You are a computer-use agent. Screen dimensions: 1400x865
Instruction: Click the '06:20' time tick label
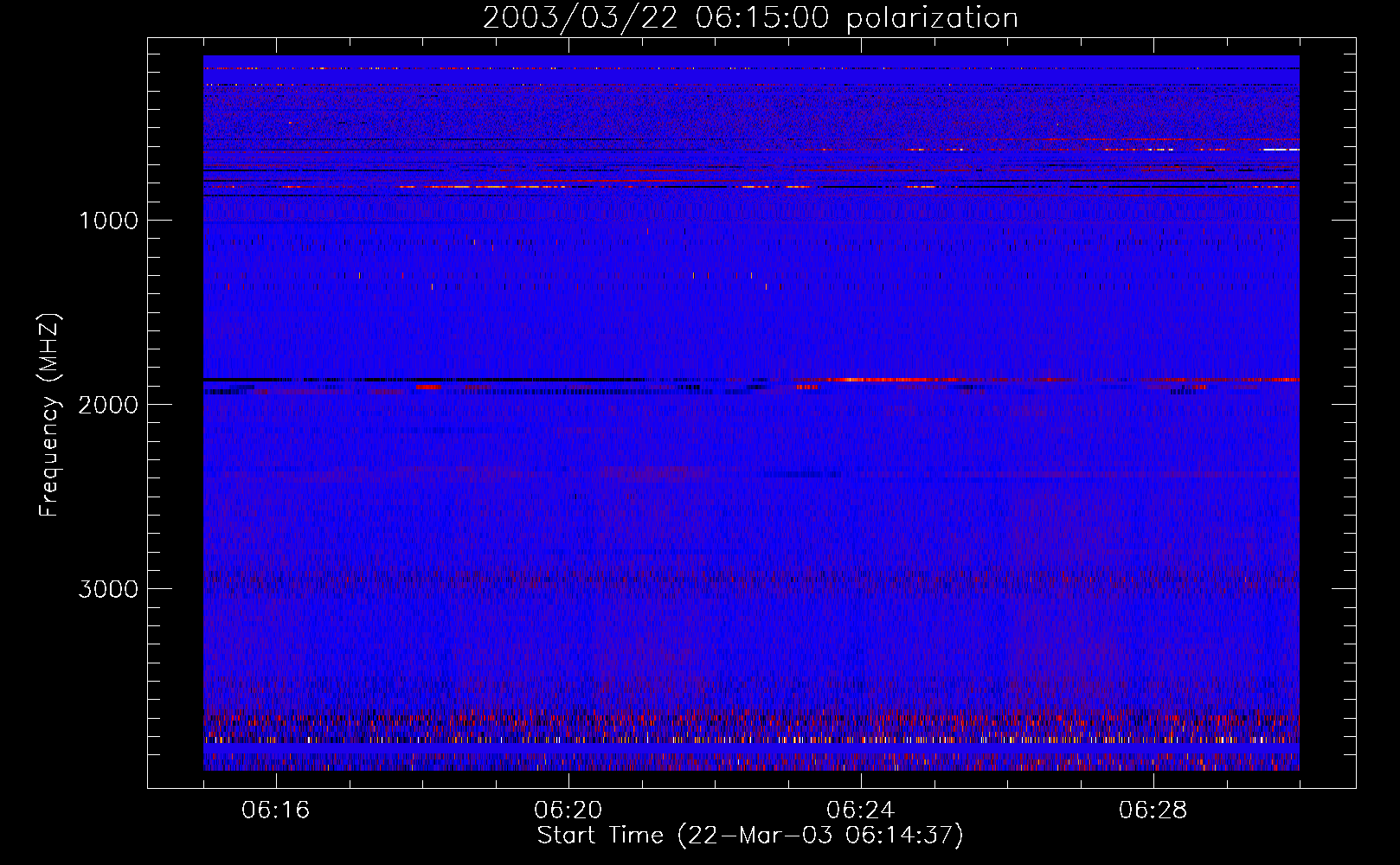pyautogui.click(x=568, y=811)
